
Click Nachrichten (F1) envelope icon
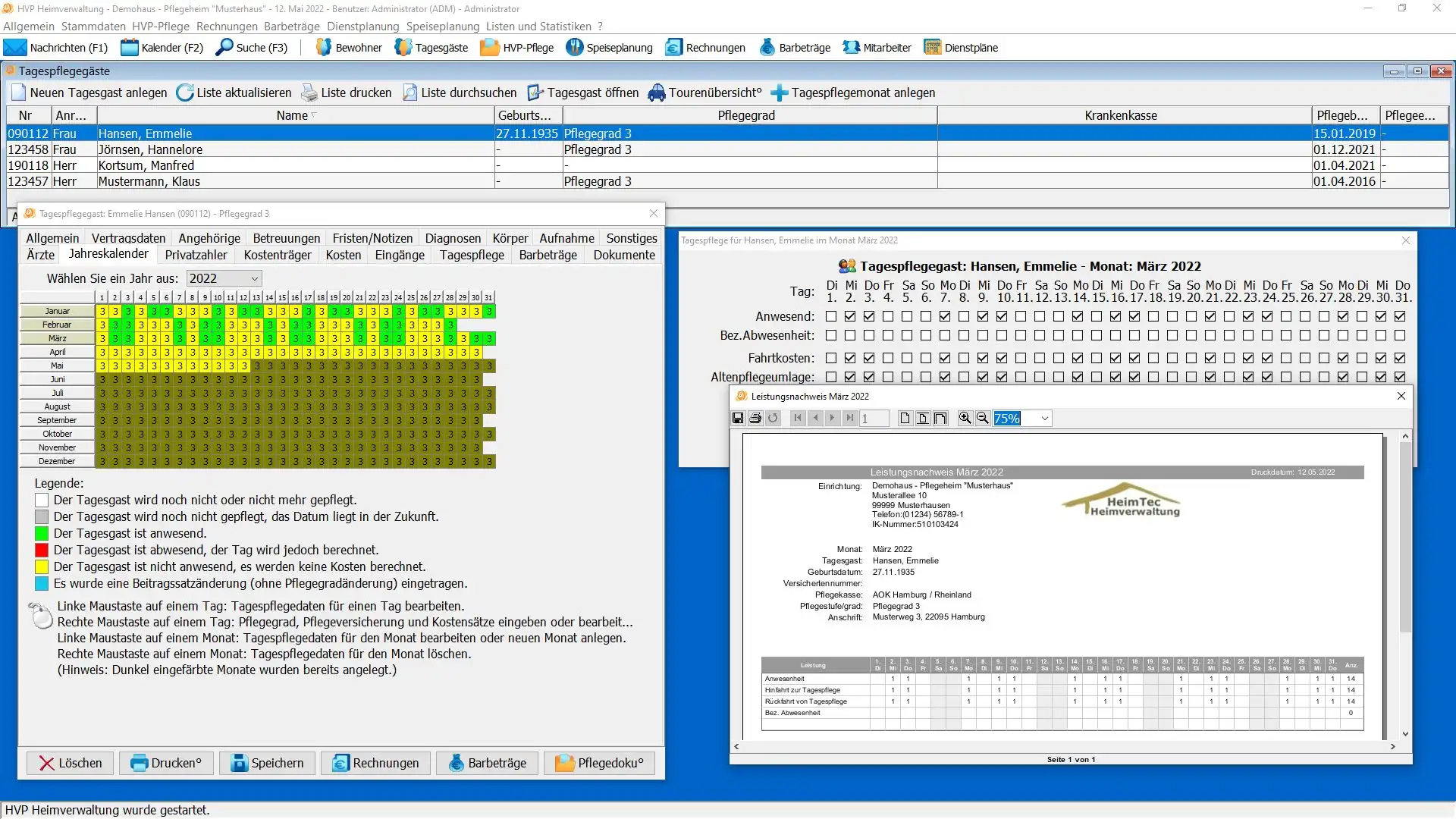tap(15, 48)
